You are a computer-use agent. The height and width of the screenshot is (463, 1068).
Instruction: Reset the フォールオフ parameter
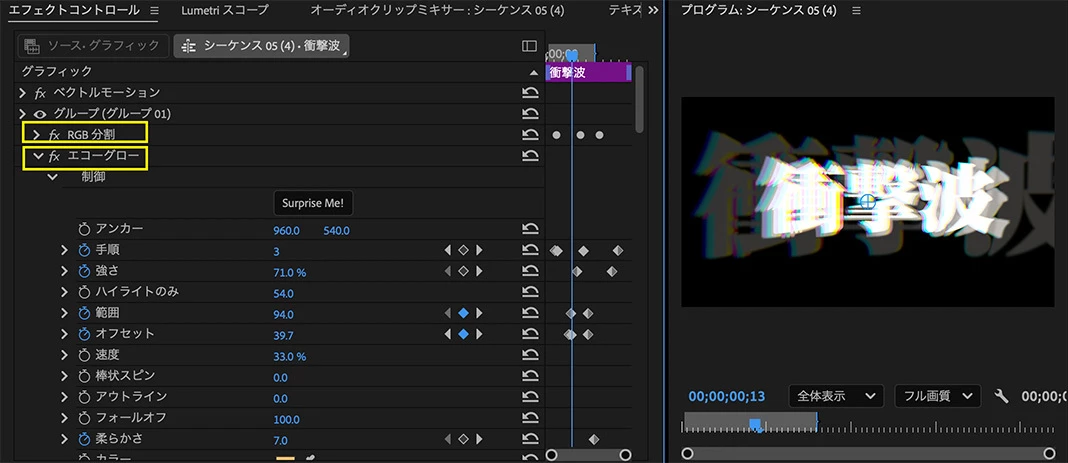click(530, 418)
